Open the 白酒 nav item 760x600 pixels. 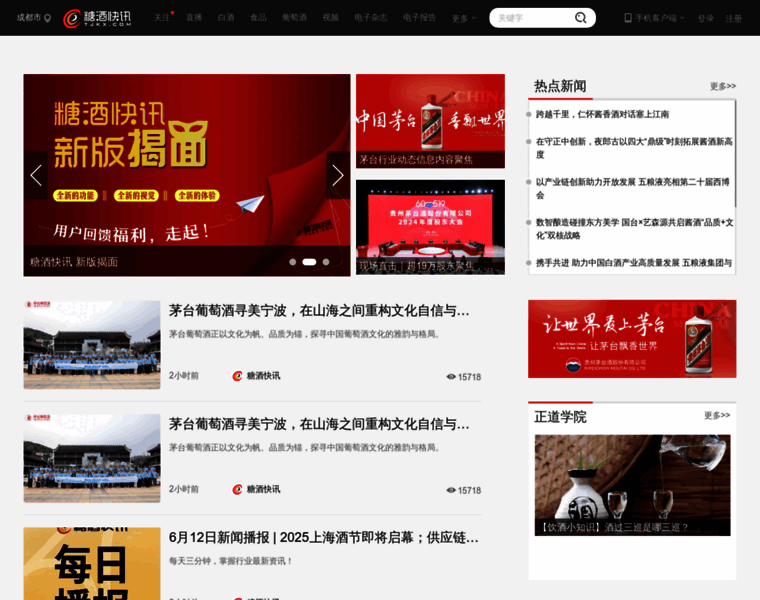[226, 17]
